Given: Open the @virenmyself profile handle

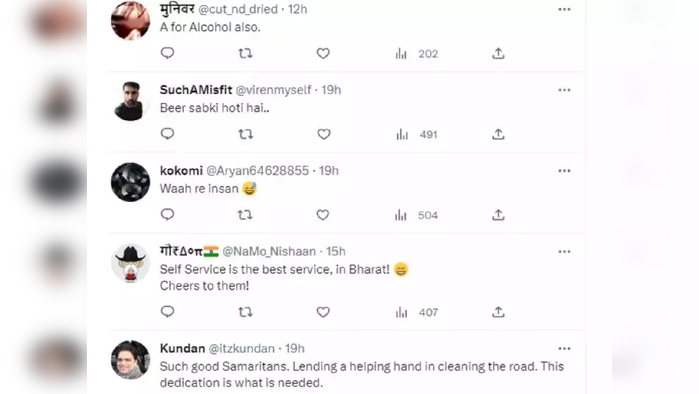Looking at the screenshot, I should pos(273,90).
